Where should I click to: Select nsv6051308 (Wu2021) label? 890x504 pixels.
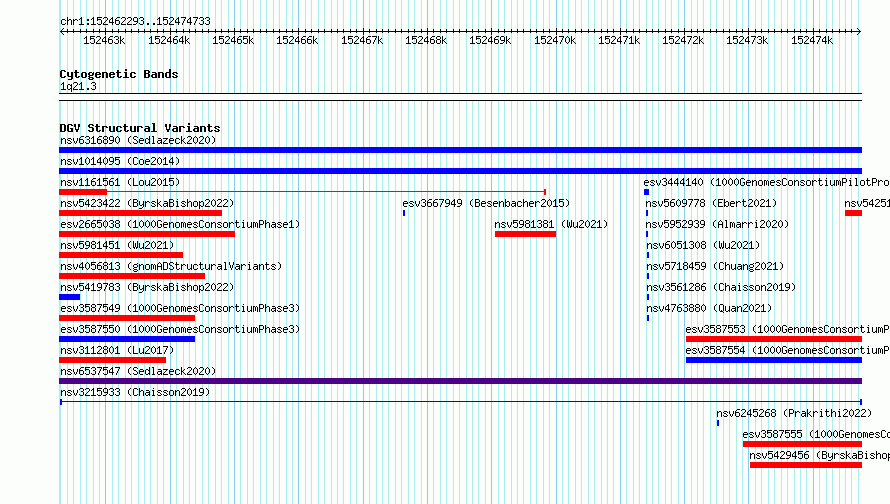pos(703,245)
